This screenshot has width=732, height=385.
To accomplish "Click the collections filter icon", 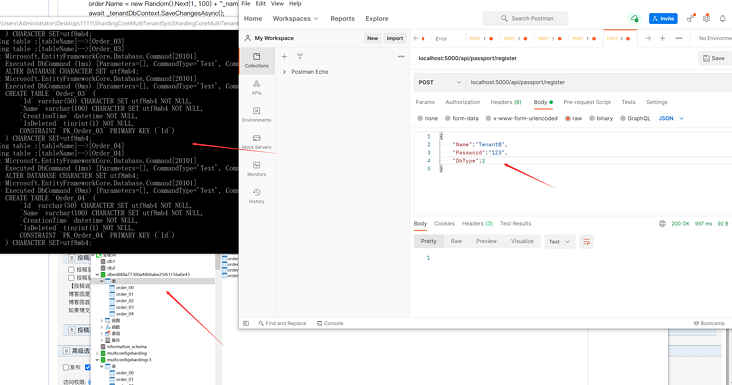I will [x=300, y=56].
